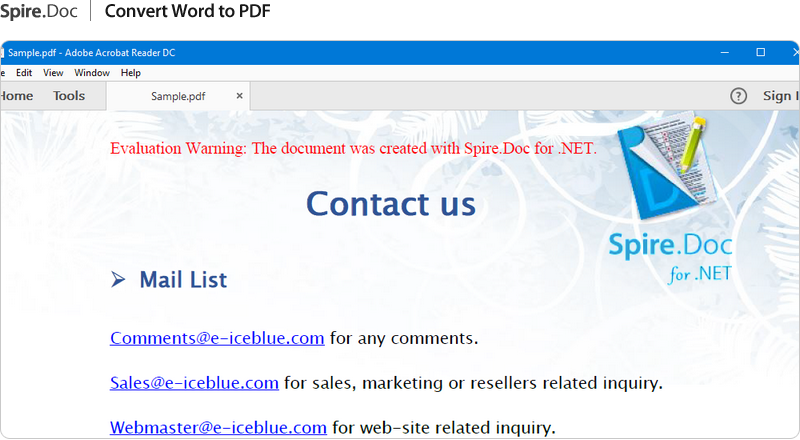Screen dimensions: 800x440
Task: Switch to the Tools tab
Action: click(x=69, y=96)
